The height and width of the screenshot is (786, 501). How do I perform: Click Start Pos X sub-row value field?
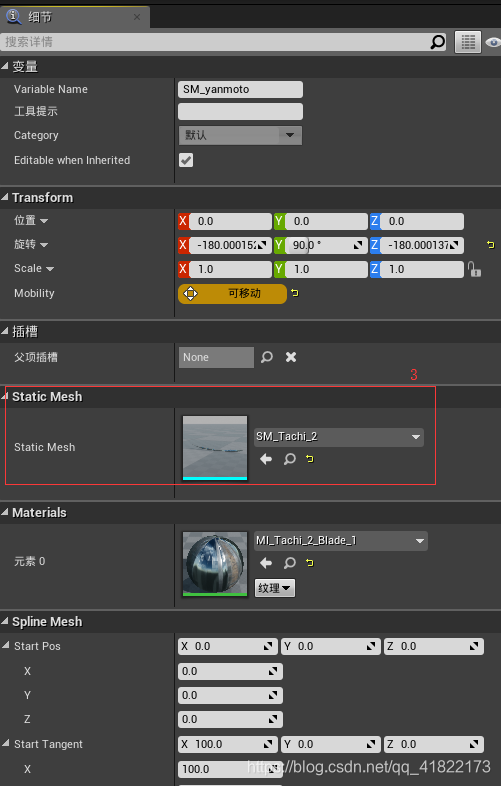point(230,671)
